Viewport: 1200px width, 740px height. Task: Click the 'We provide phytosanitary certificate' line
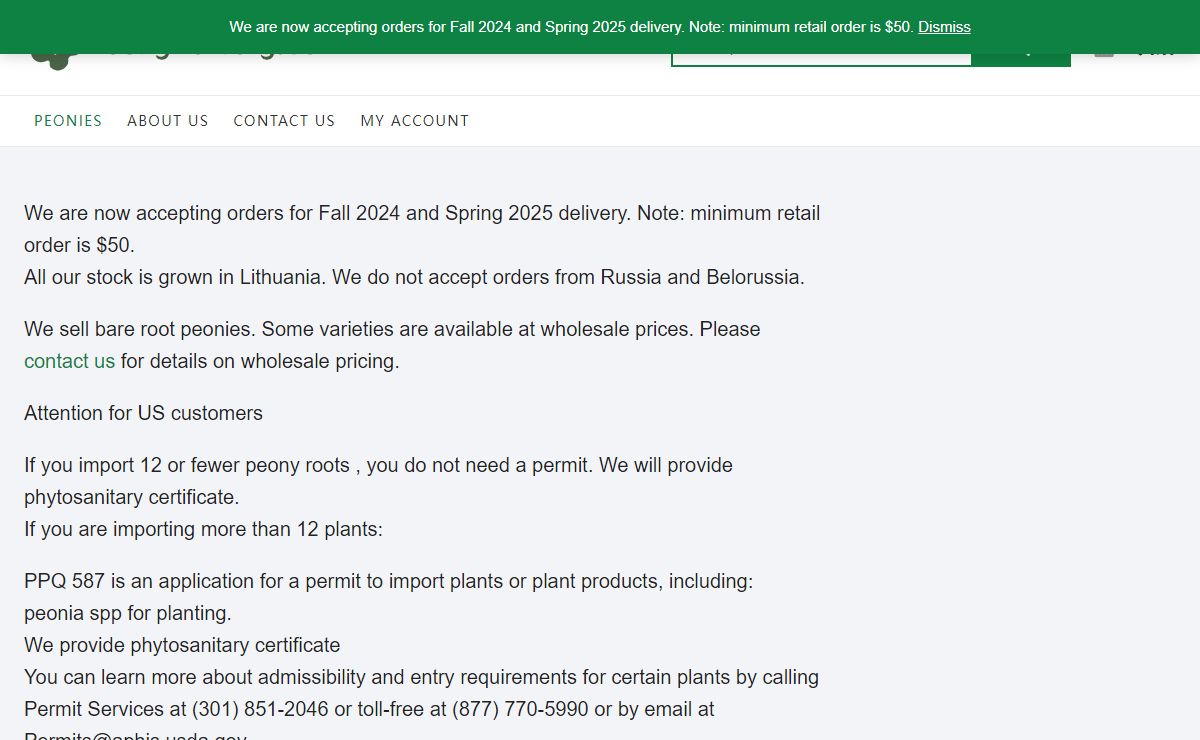point(182,645)
